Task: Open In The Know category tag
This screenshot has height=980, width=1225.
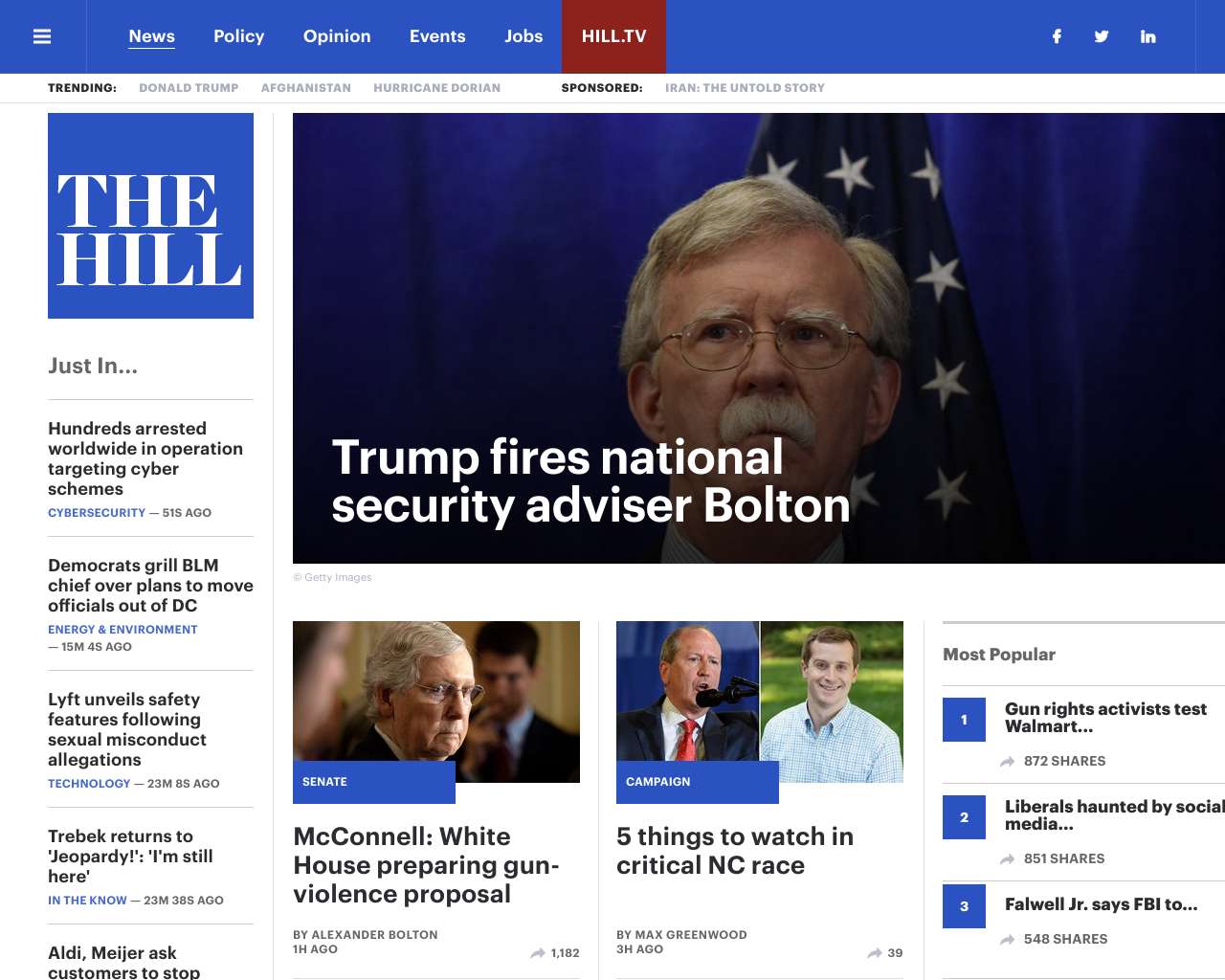Action: pos(87,901)
